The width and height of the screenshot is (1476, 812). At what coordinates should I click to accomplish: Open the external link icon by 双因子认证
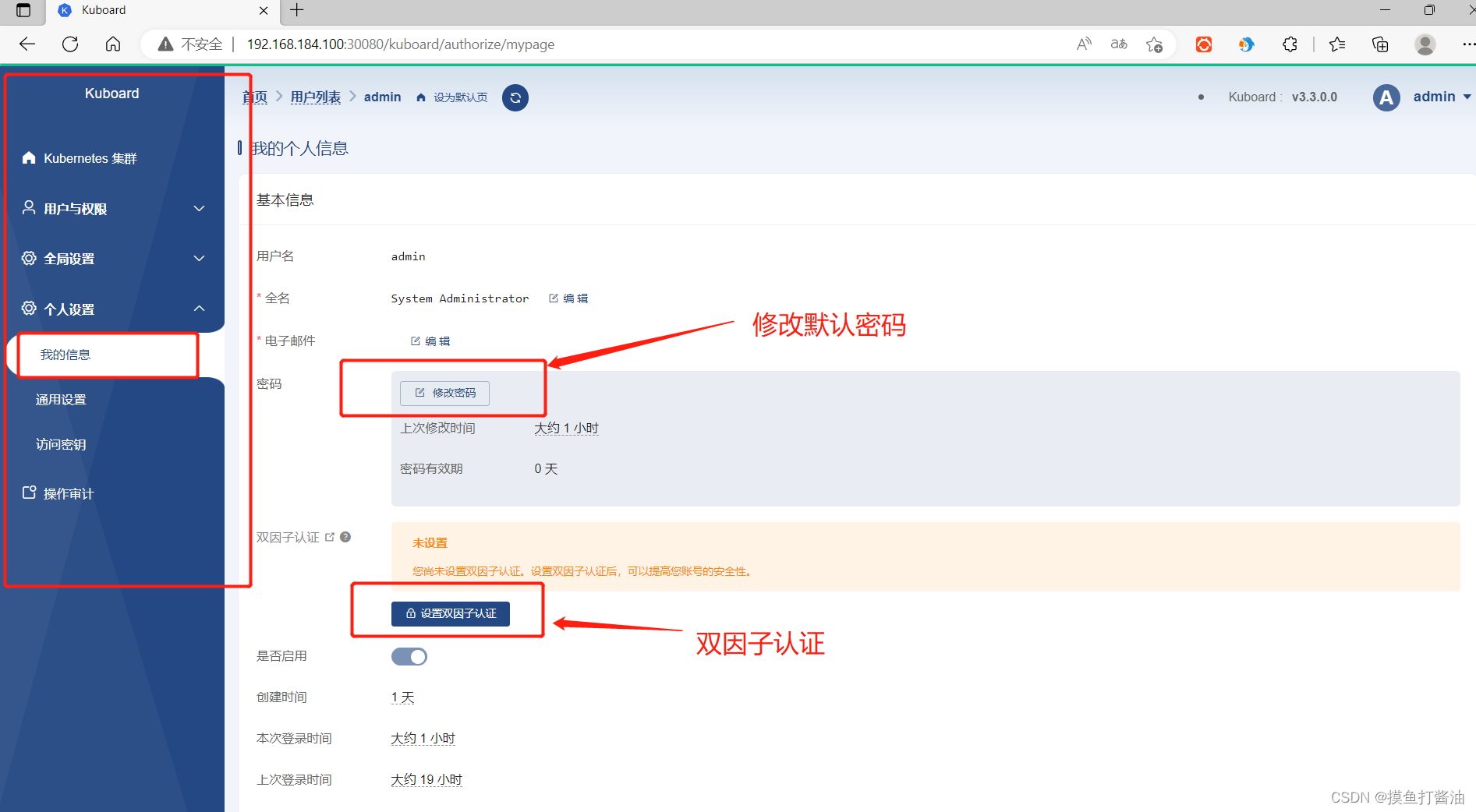(330, 537)
